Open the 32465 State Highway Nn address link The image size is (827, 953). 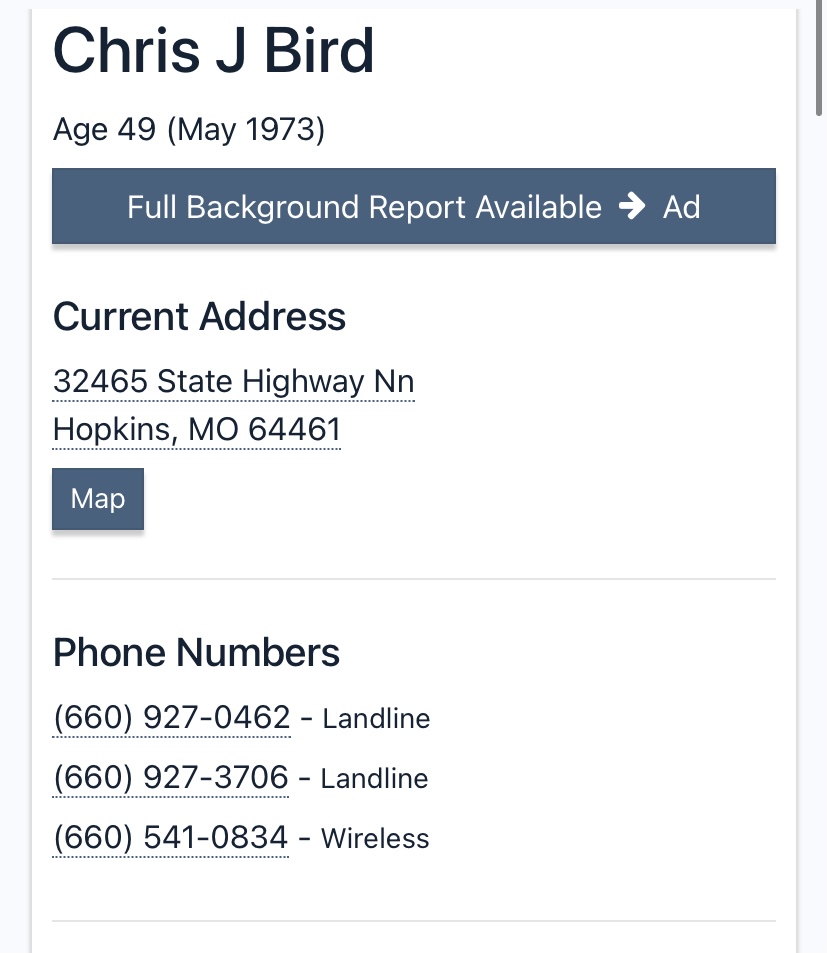click(x=234, y=382)
